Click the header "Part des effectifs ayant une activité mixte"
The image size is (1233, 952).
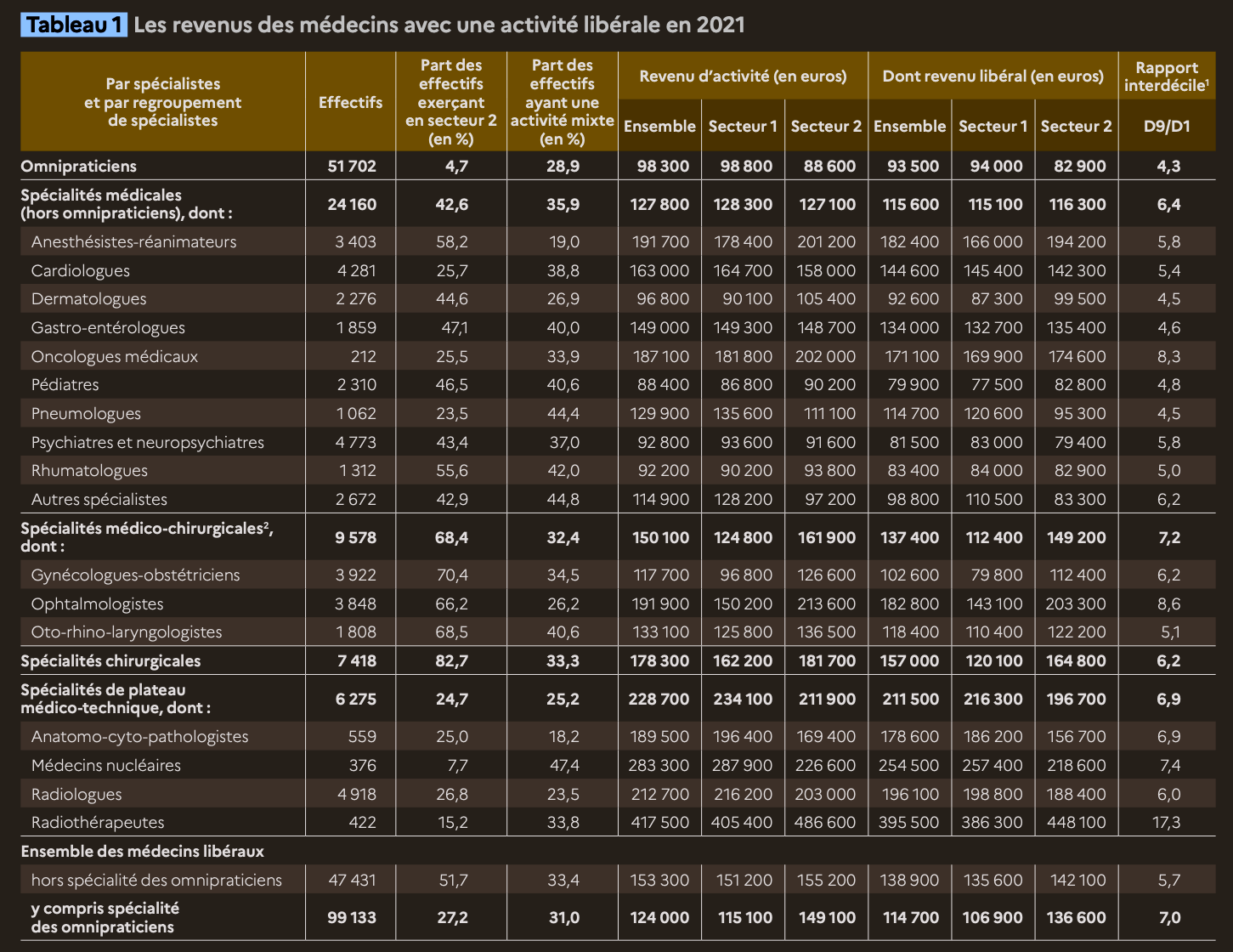click(563, 102)
